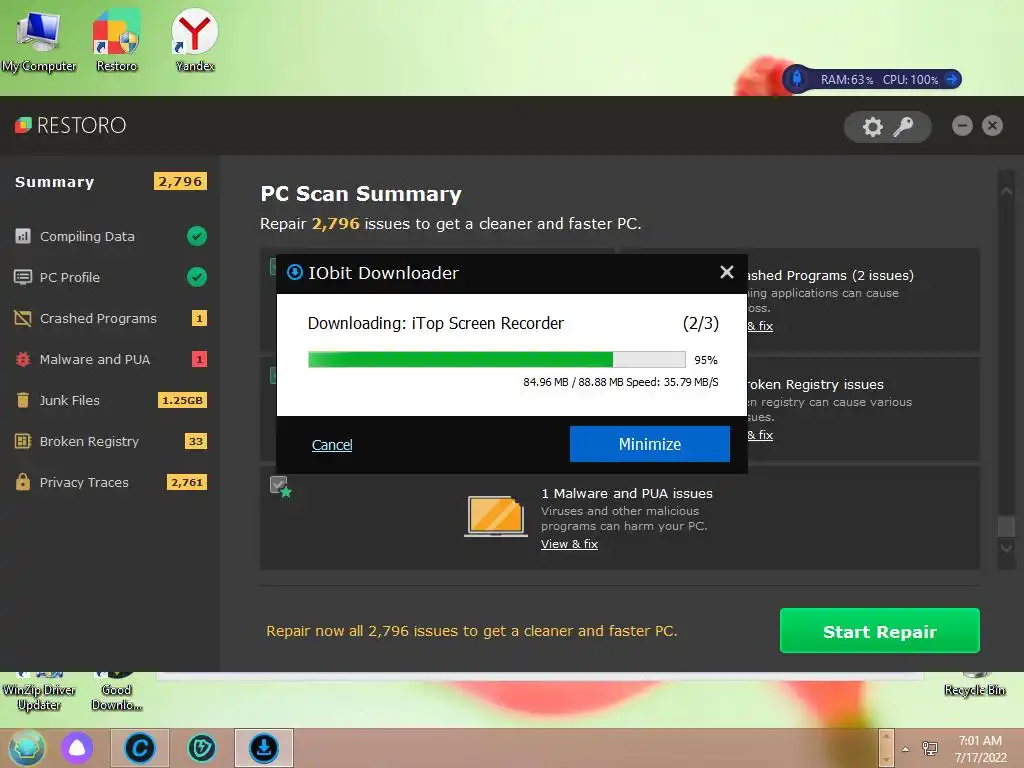Image resolution: width=1024 pixels, height=768 pixels.
Task: Cancel the IObit download
Action: 332,445
